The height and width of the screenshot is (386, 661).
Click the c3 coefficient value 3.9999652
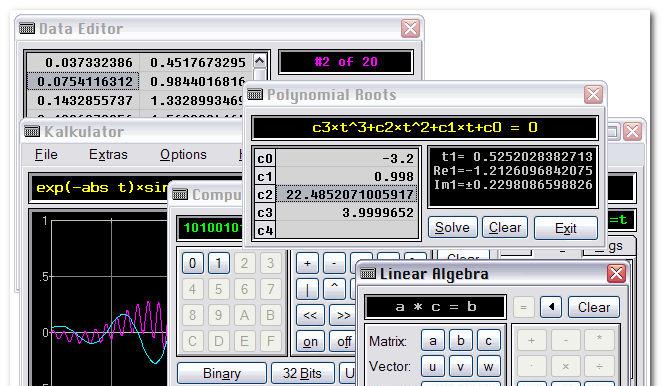[x=347, y=213]
